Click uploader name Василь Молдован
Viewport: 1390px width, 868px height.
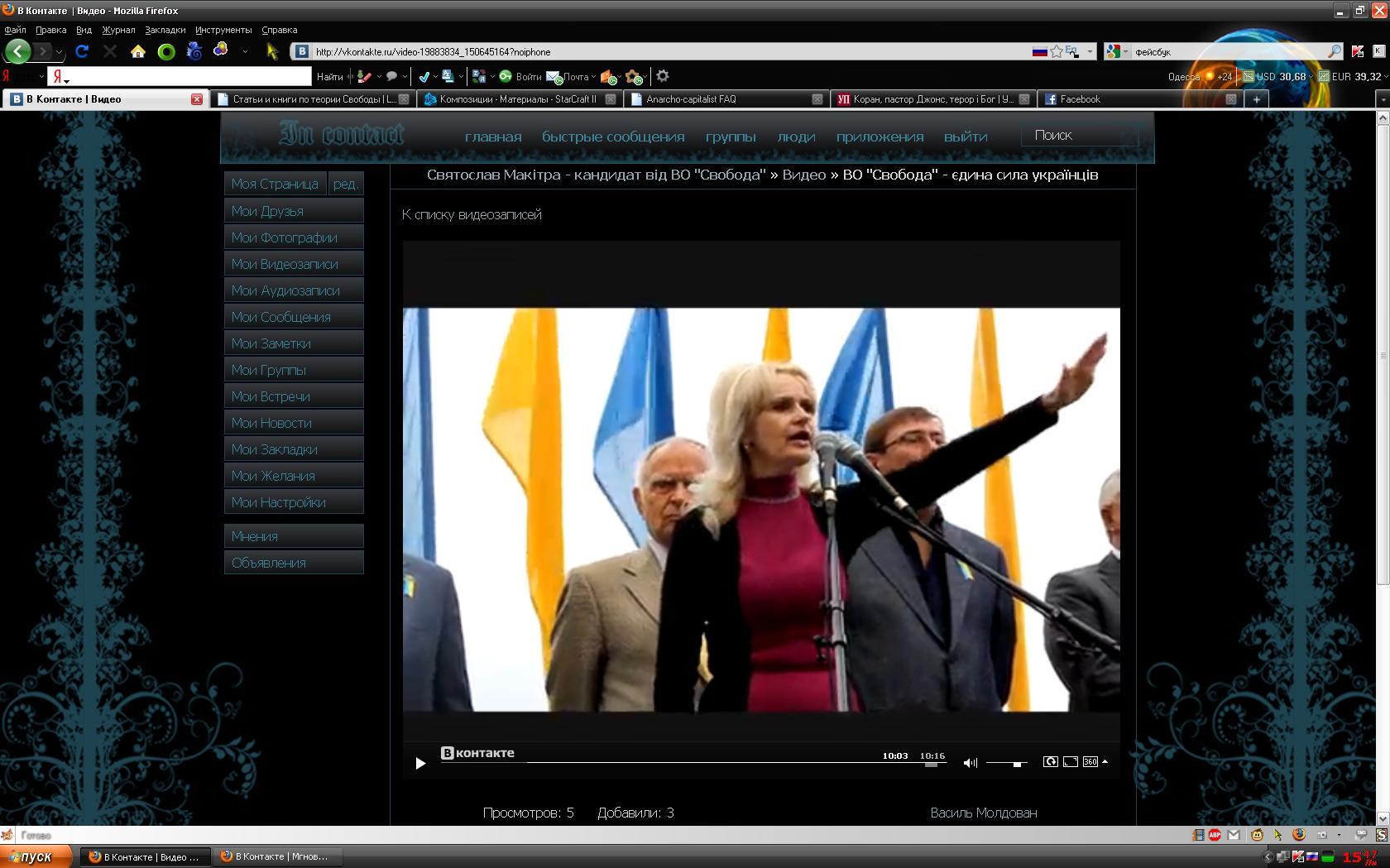(x=984, y=813)
